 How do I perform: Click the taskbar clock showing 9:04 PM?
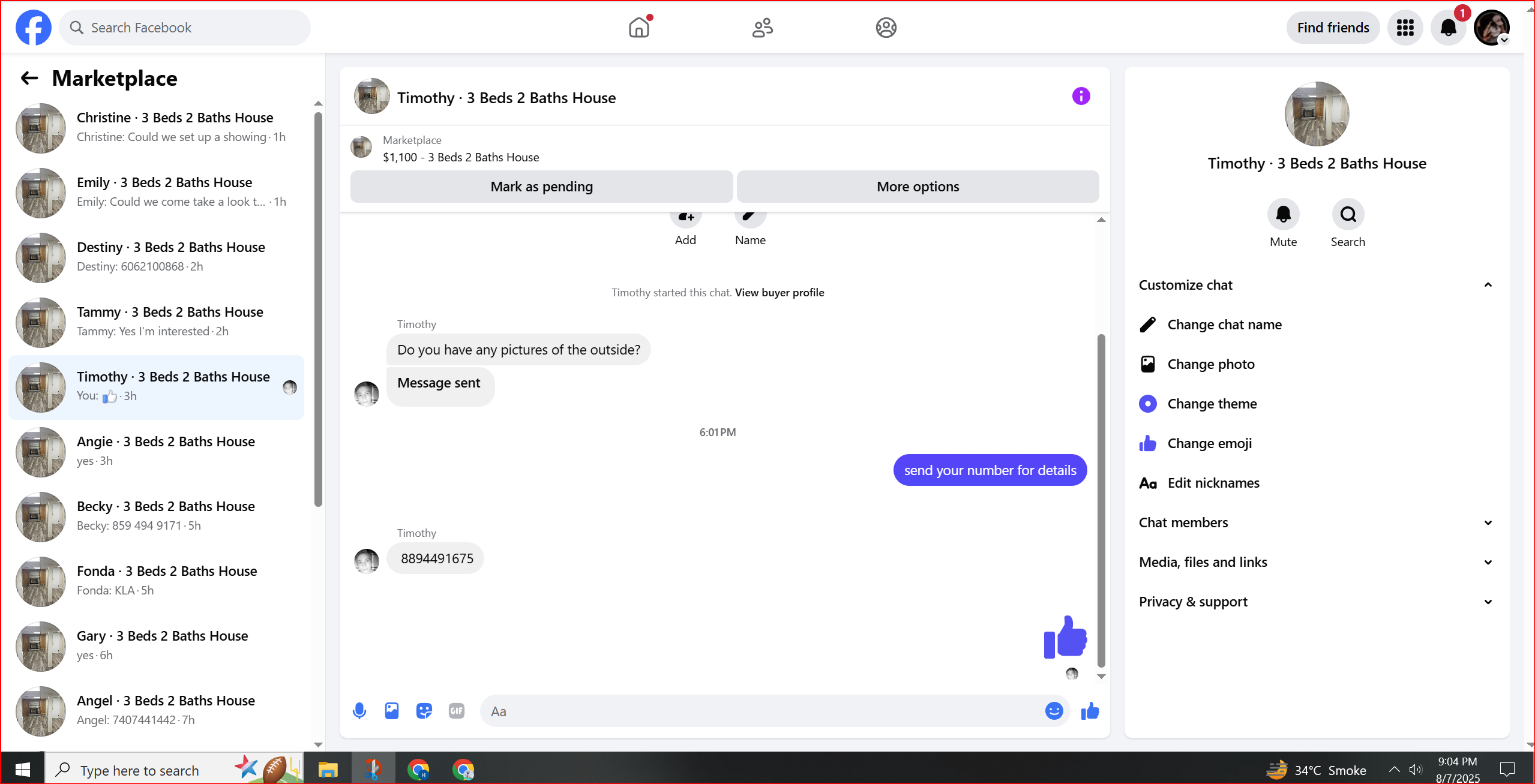point(1458,770)
